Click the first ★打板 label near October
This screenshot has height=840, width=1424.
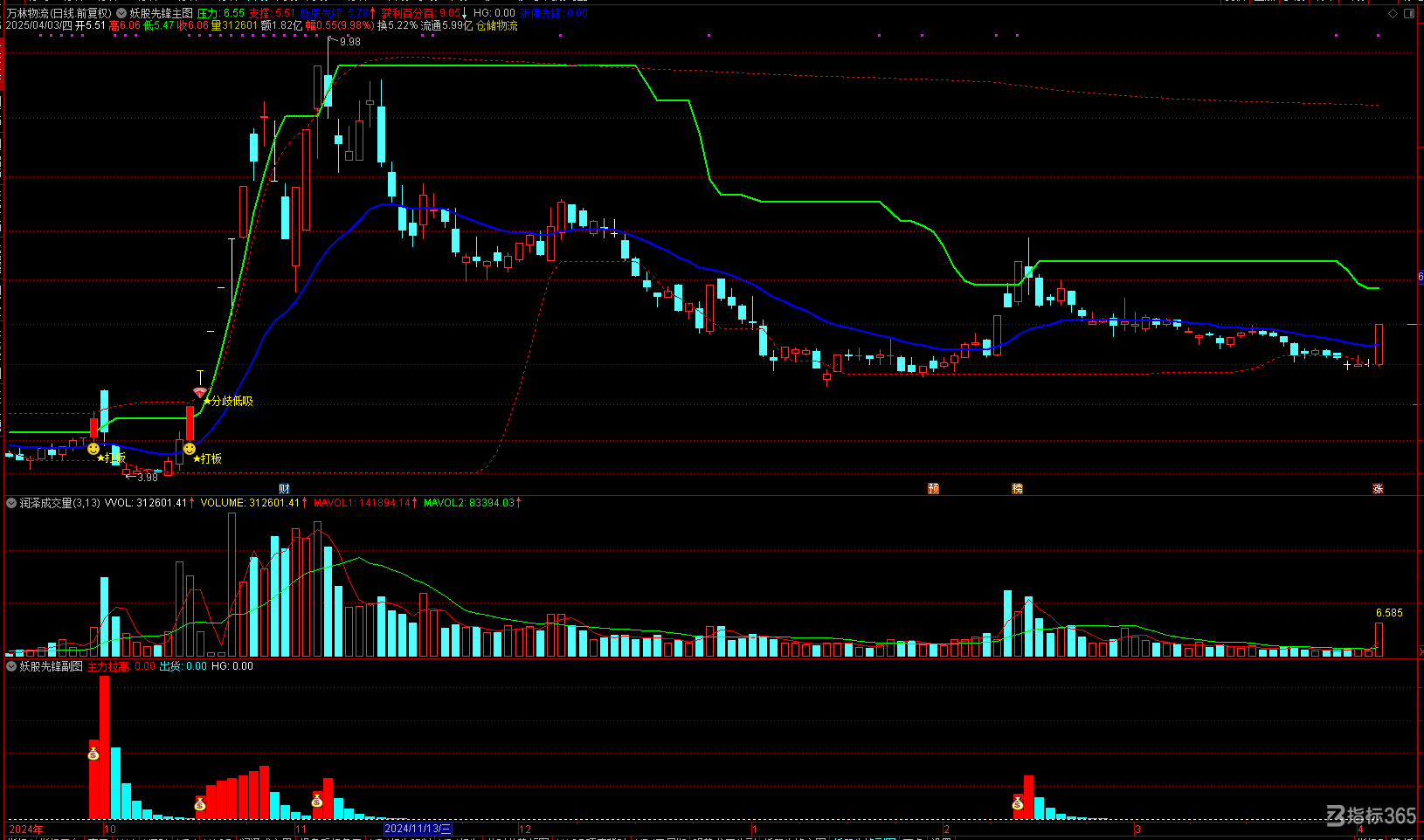click(112, 458)
